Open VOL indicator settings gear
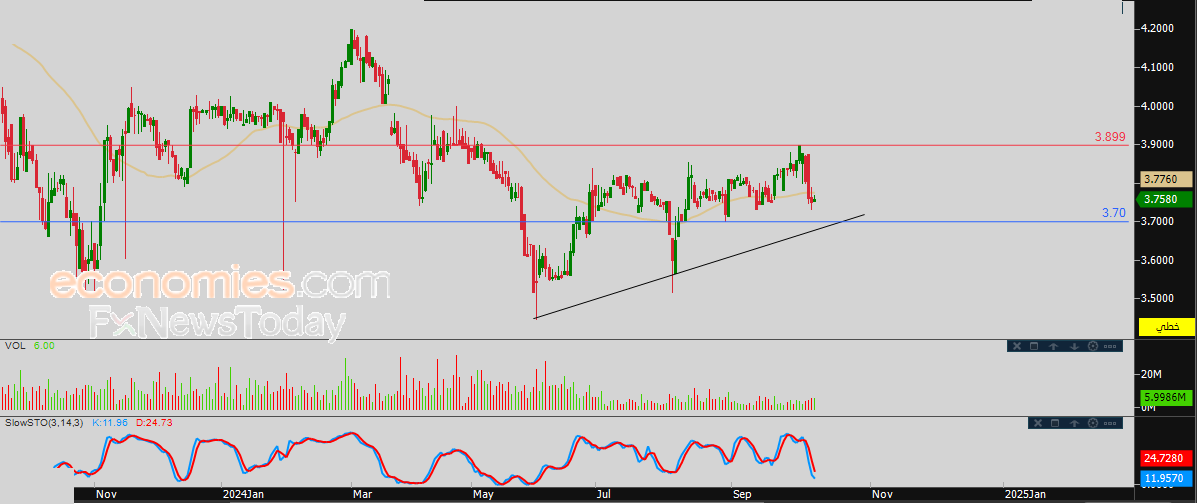This screenshot has height=504, width=1197. coord(1092,346)
